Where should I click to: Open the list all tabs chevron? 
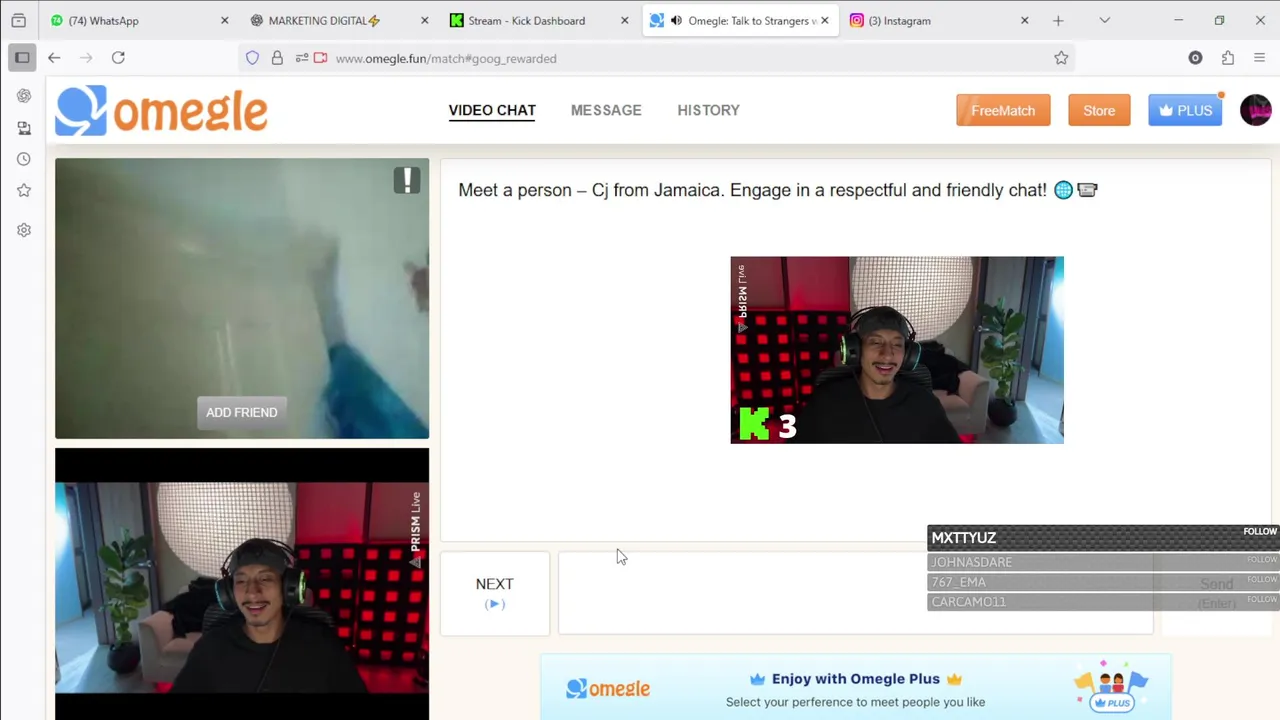1104,20
